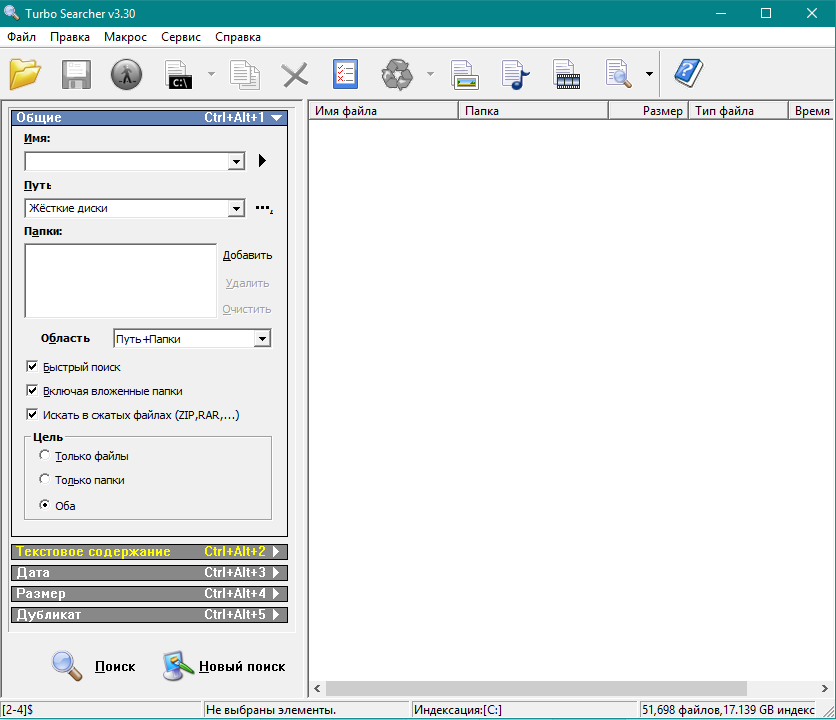
Task: Open the Правка menu
Action: pyautogui.click(x=70, y=37)
